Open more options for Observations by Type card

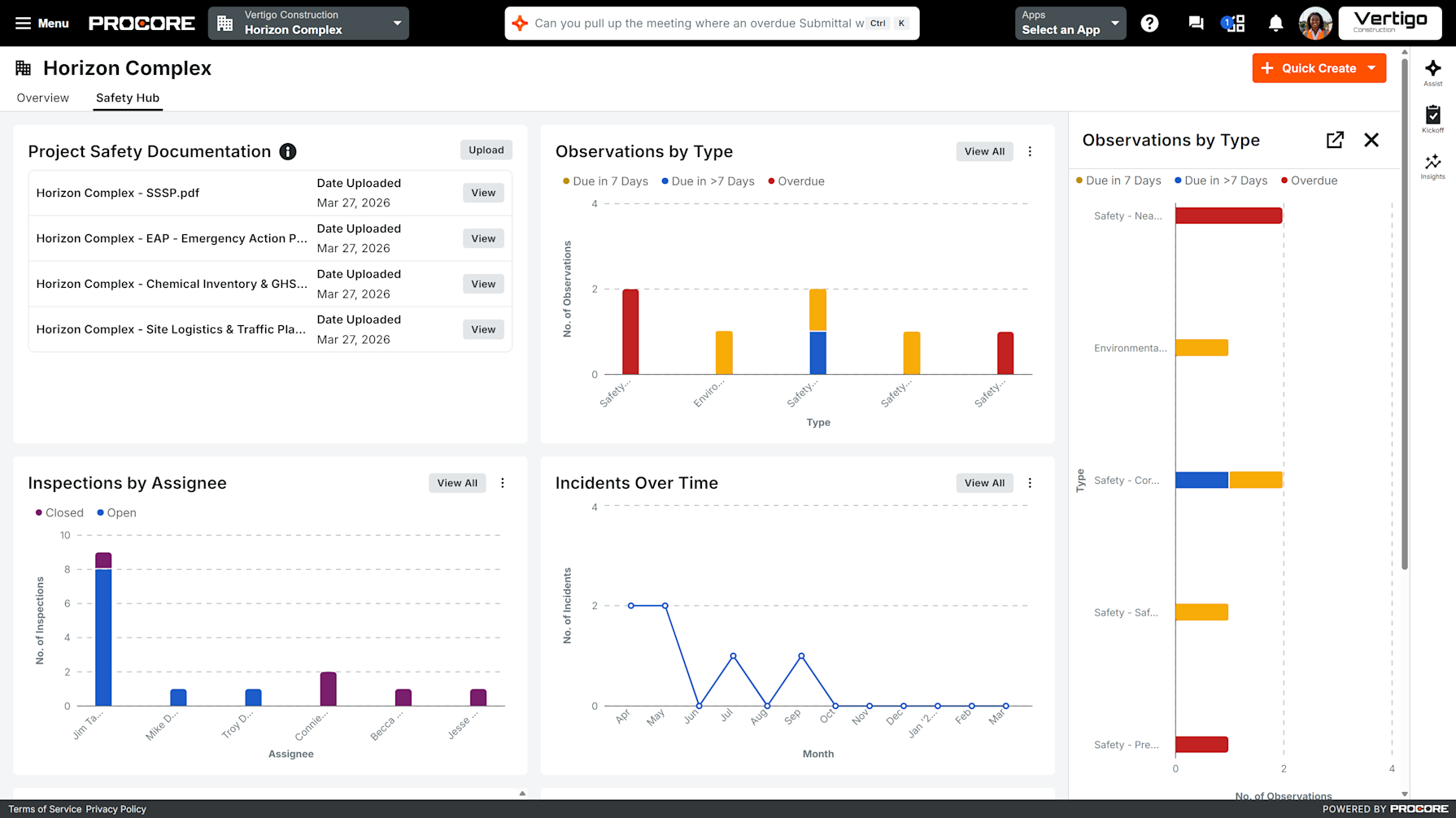click(1030, 151)
